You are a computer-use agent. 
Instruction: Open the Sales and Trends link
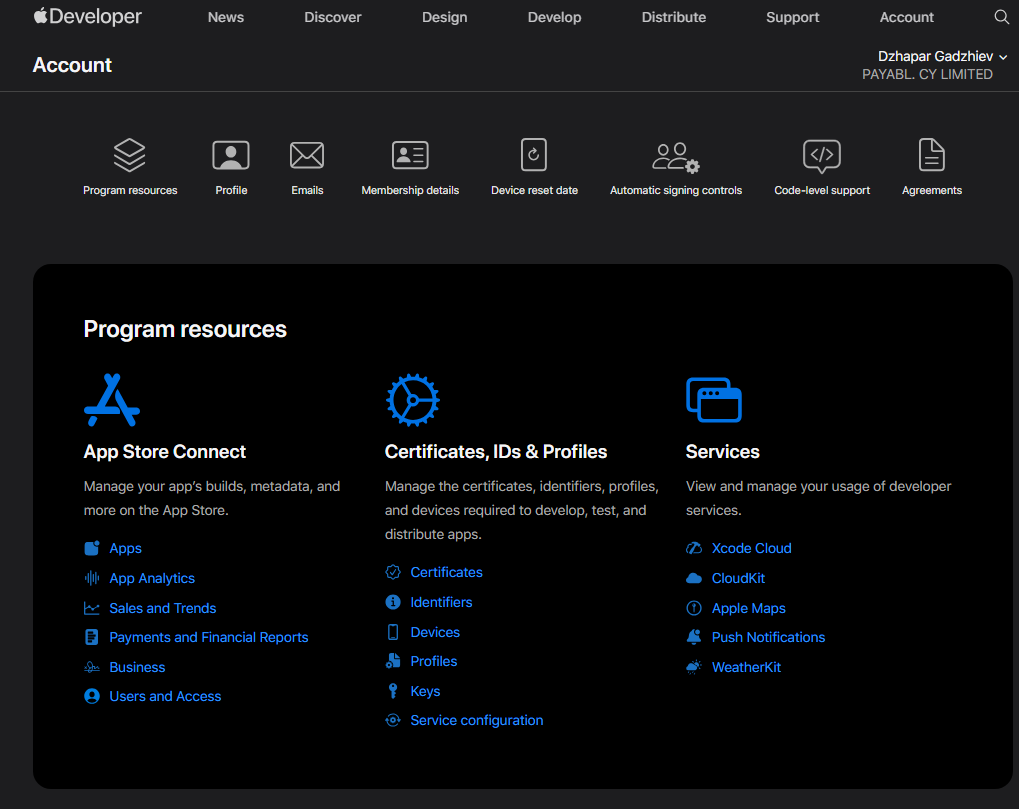point(162,608)
